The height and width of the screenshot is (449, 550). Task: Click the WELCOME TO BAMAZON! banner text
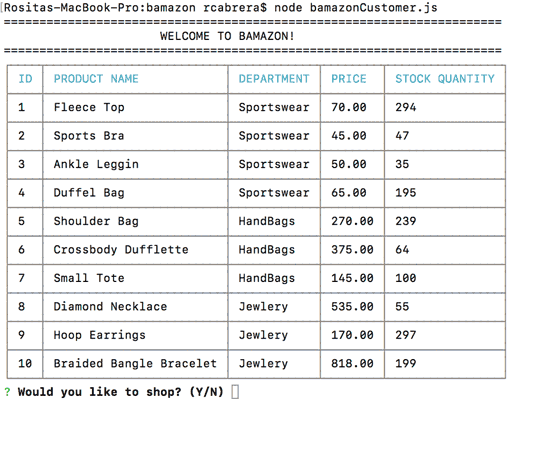(x=227, y=36)
